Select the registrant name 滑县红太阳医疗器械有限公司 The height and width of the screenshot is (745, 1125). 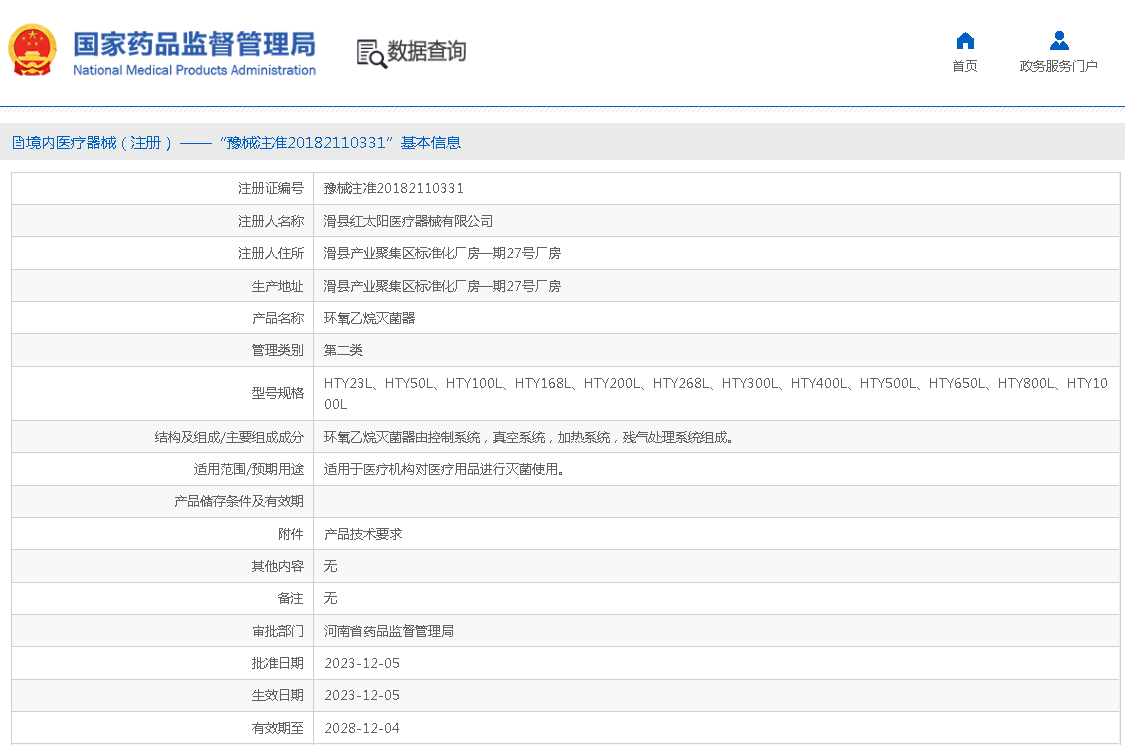(408, 221)
